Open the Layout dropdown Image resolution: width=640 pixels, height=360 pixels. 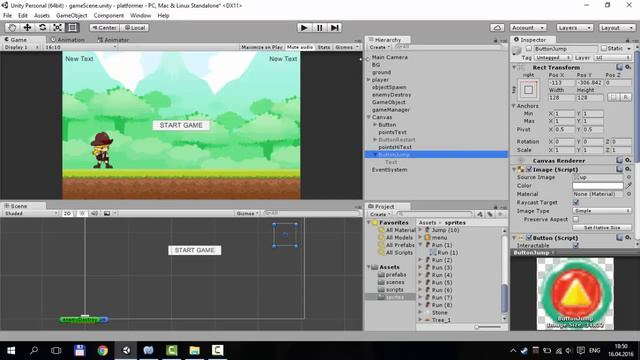pyautogui.click(x=617, y=27)
